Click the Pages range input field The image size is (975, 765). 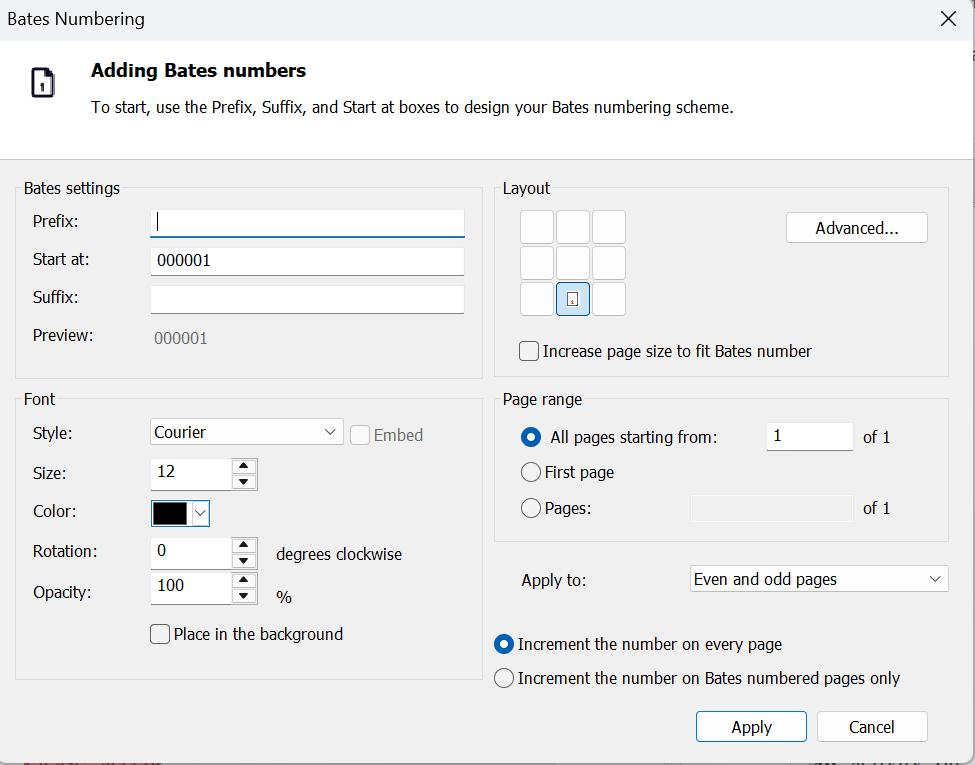(772, 508)
